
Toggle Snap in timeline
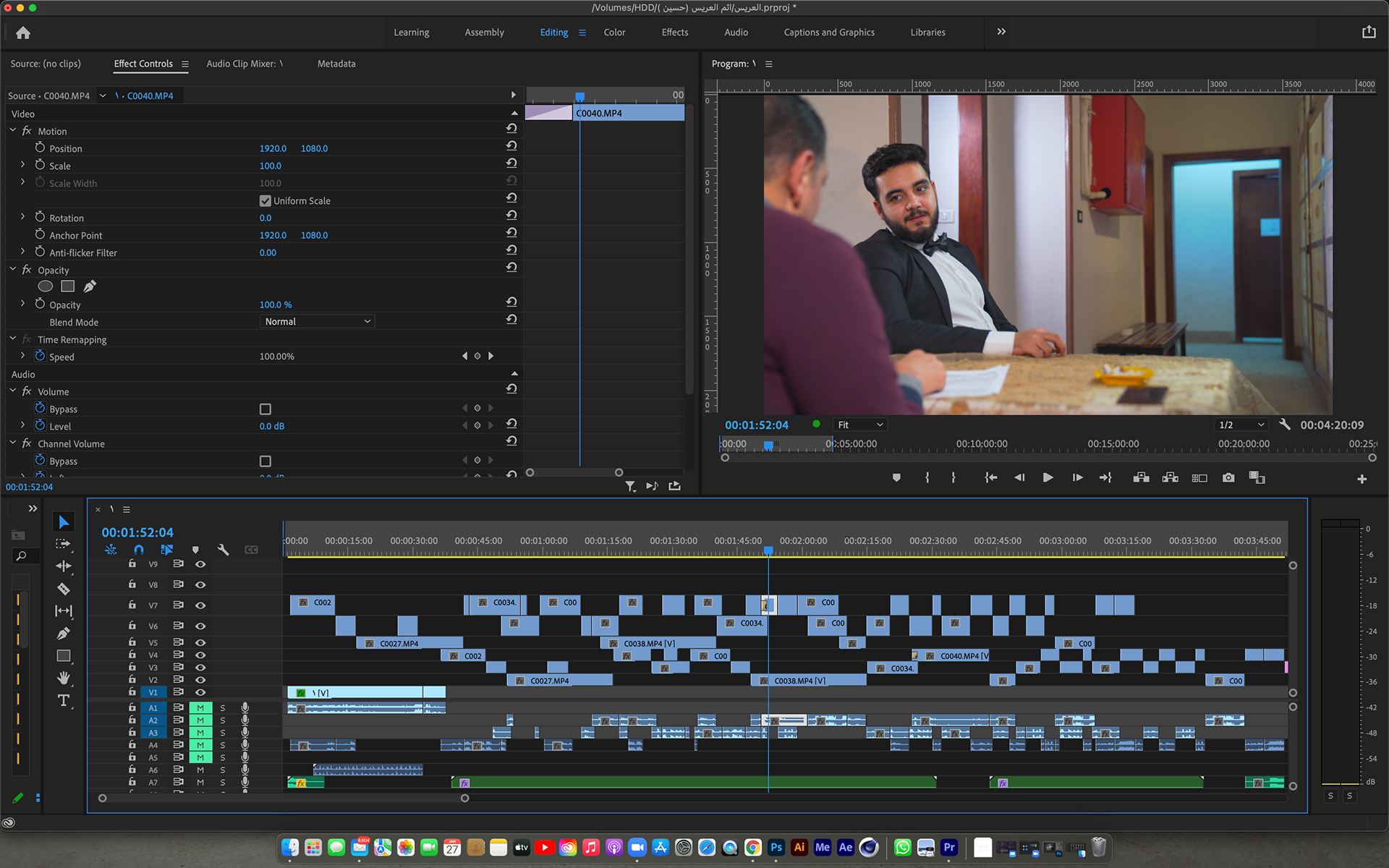tap(139, 550)
